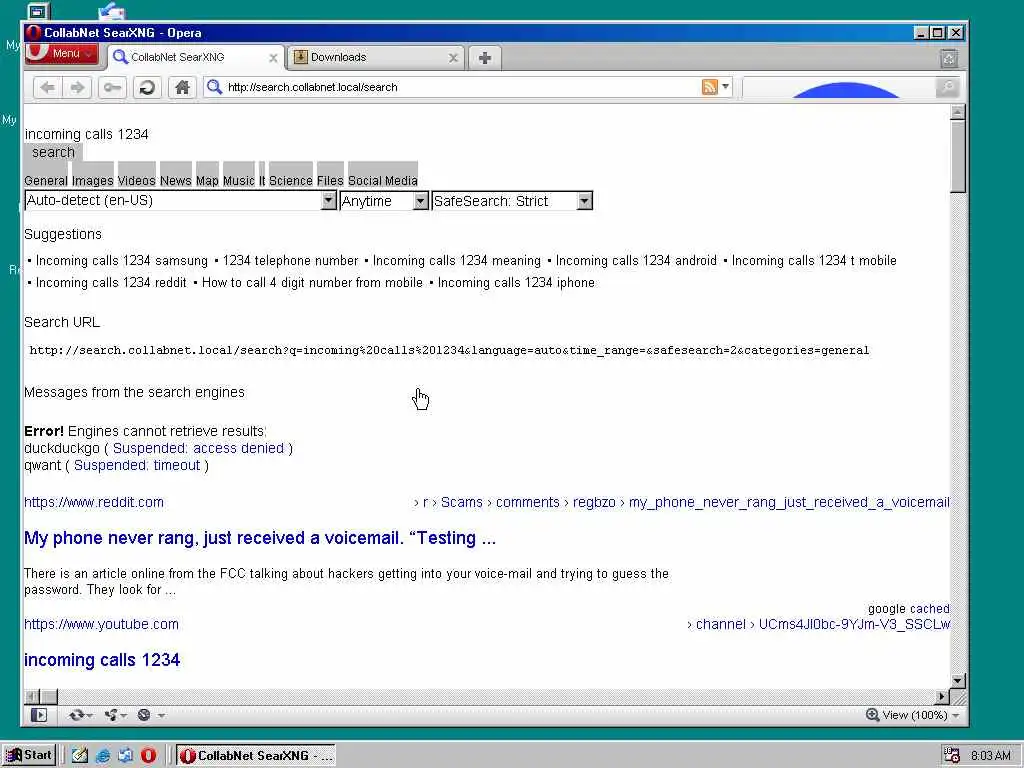Open the red Opera Menu button

coord(61,54)
